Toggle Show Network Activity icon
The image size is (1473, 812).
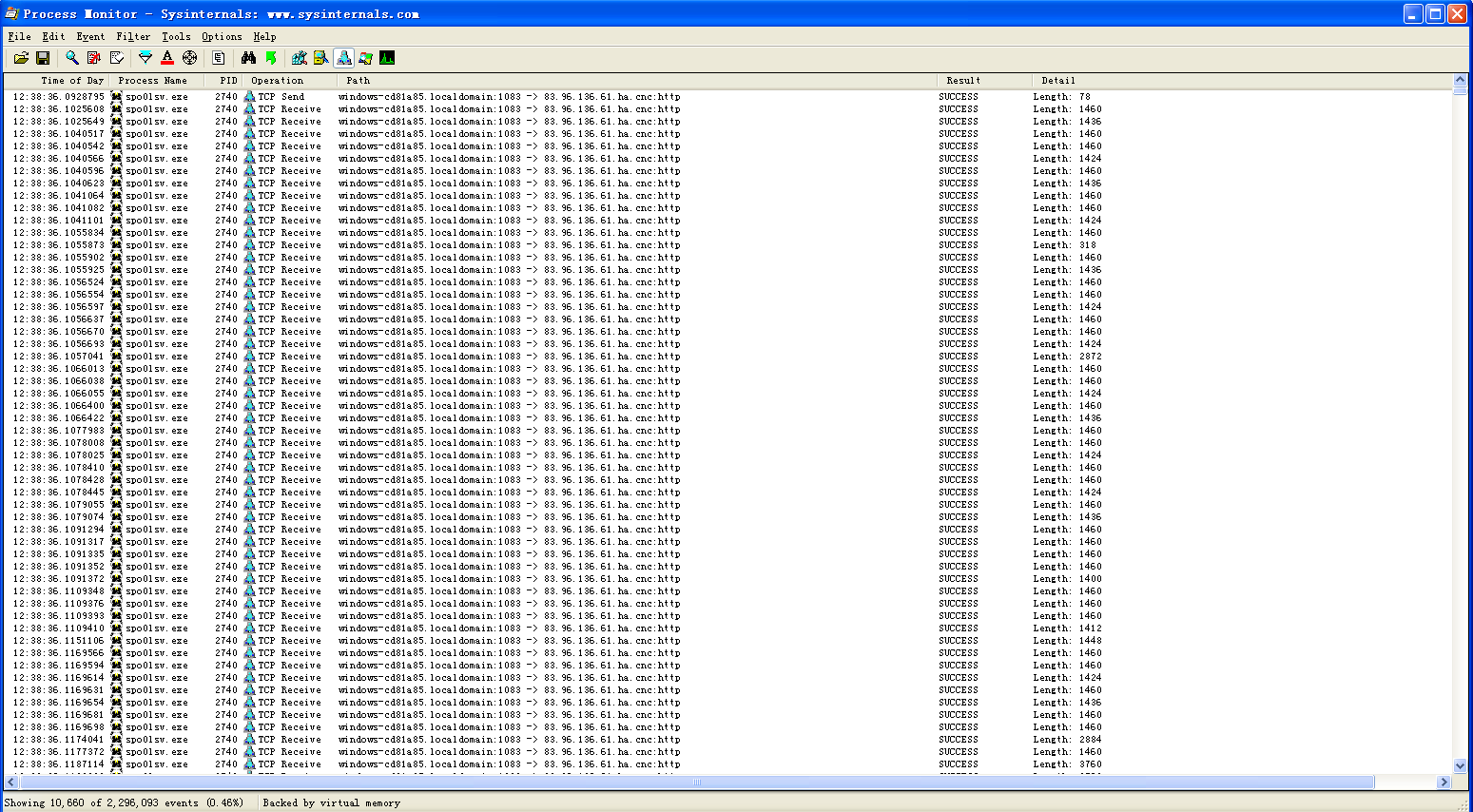coord(343,58)
